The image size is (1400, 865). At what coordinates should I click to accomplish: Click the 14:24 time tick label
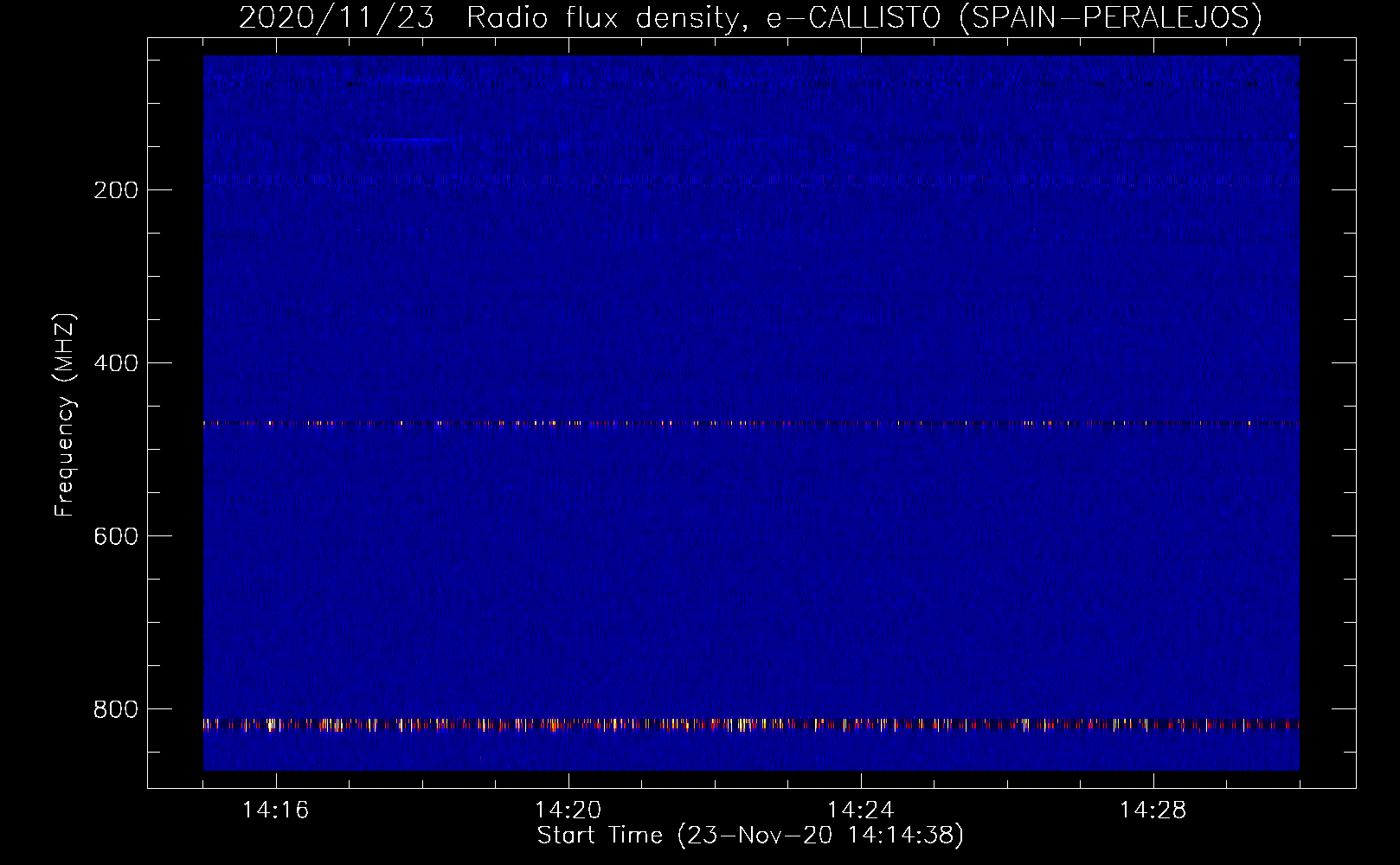(x=861, y=811)
